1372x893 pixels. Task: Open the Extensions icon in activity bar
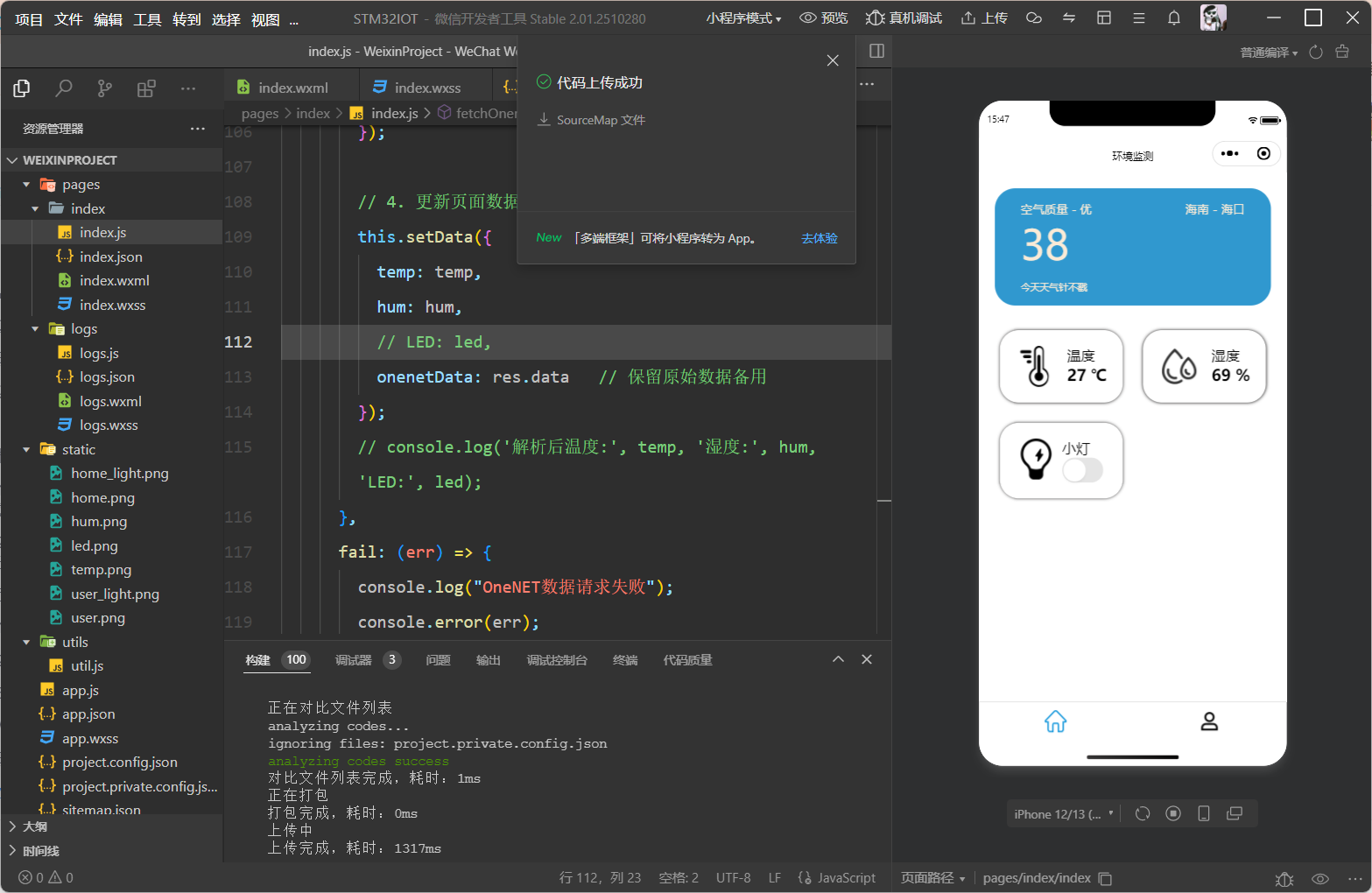tap(146, 88)
